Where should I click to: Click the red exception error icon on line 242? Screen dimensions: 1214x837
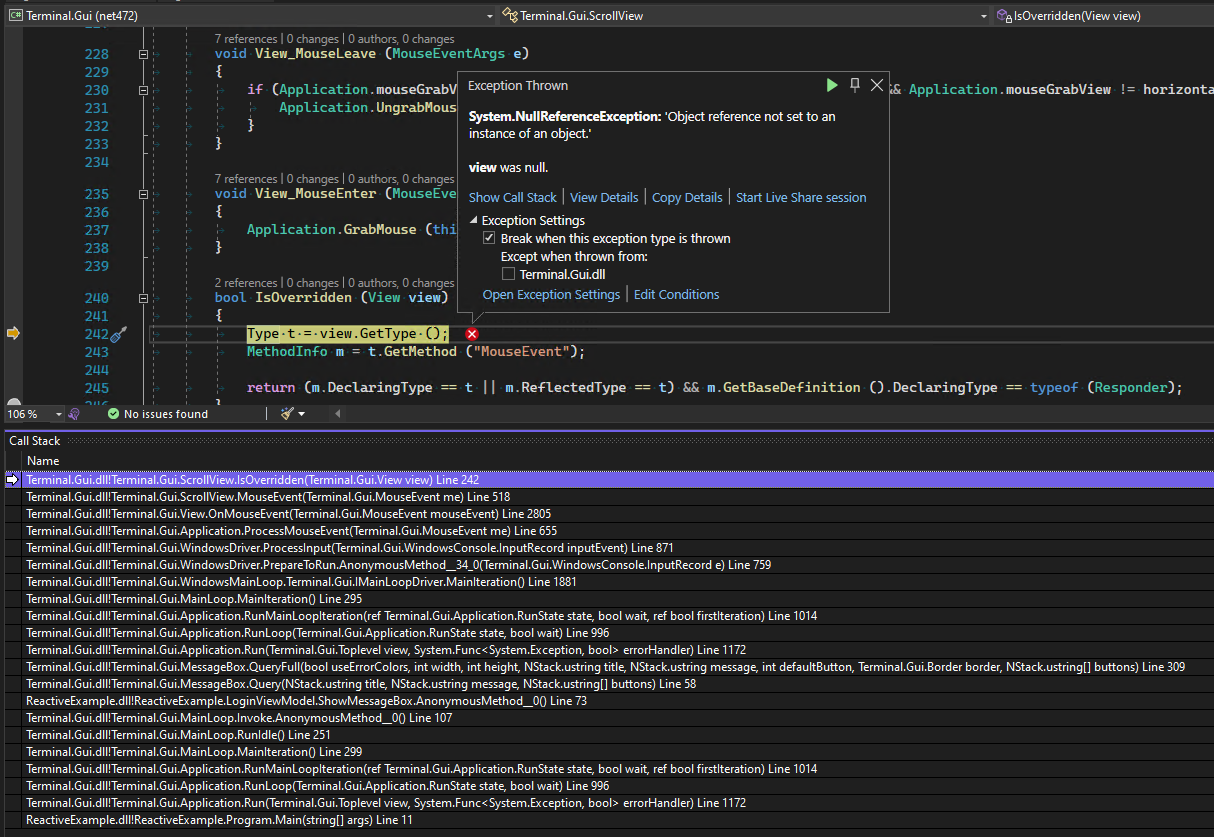click(x=472, y=334)
